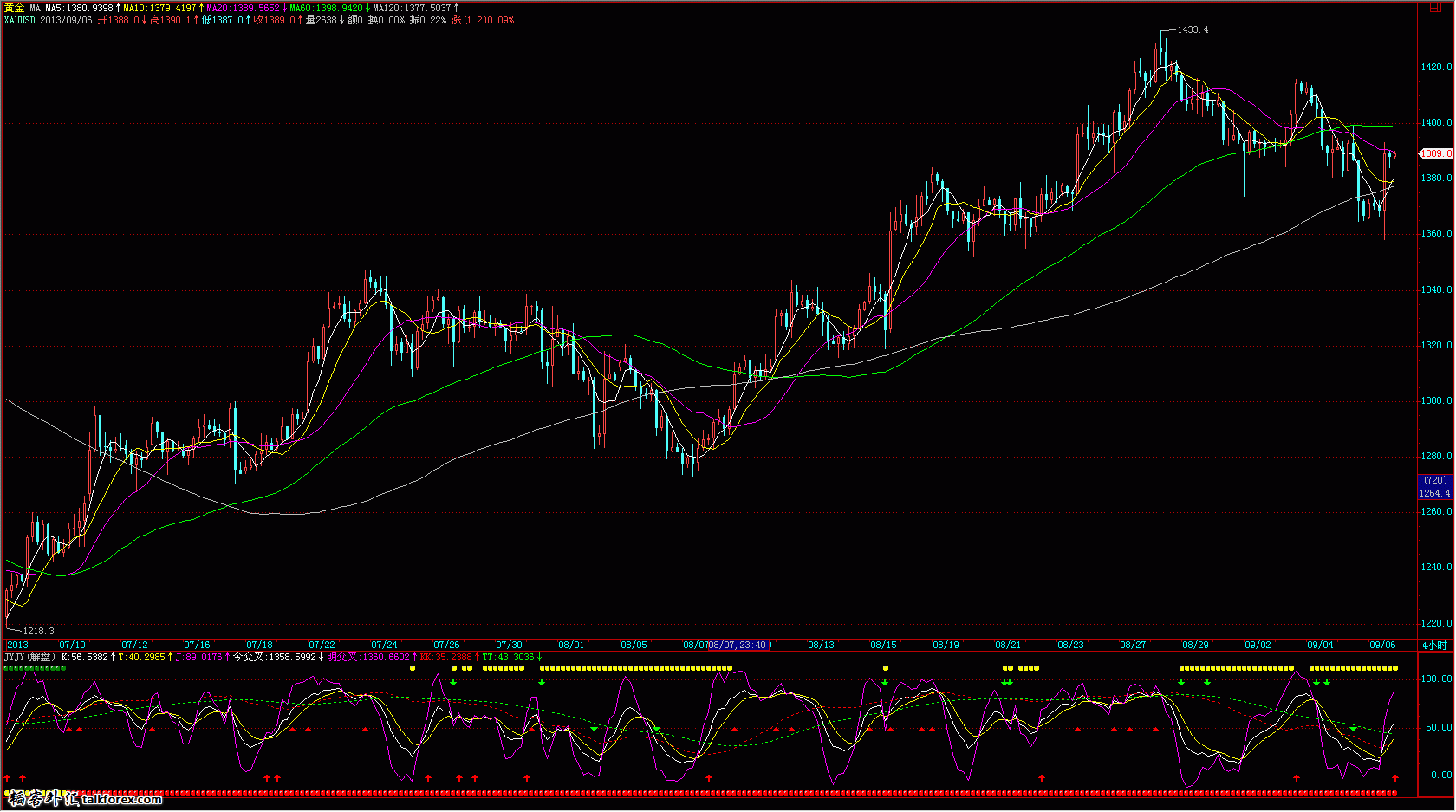Select the MA20:1389.5852 indicator value
Image resolution: width=1456 pixels, height=812 pixels.
tap(243, 8)
